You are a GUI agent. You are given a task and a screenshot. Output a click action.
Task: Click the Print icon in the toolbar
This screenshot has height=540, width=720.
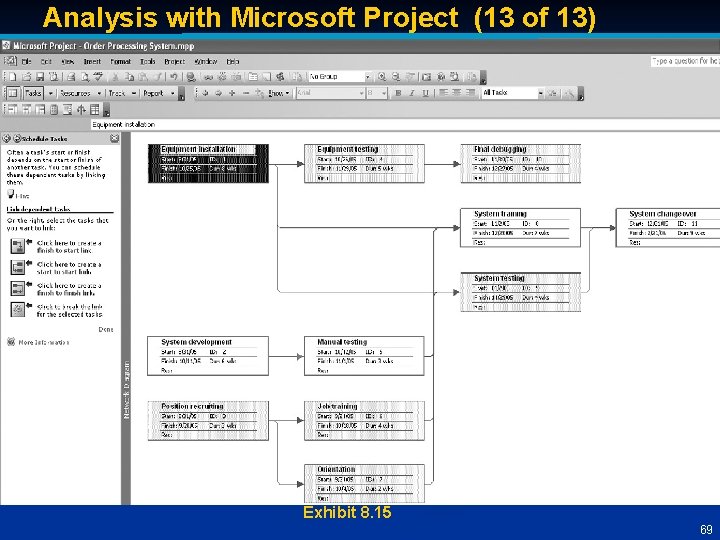tap(71, 77)
